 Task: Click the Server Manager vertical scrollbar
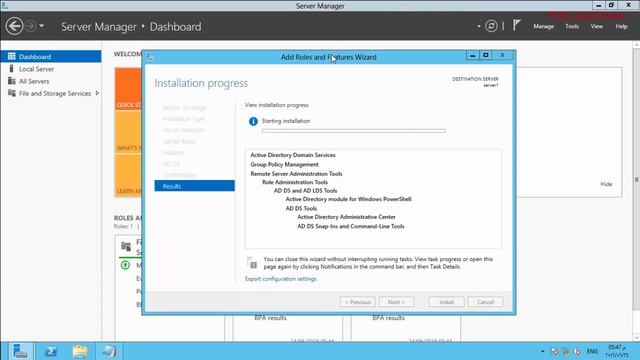[x=636, y=180]
